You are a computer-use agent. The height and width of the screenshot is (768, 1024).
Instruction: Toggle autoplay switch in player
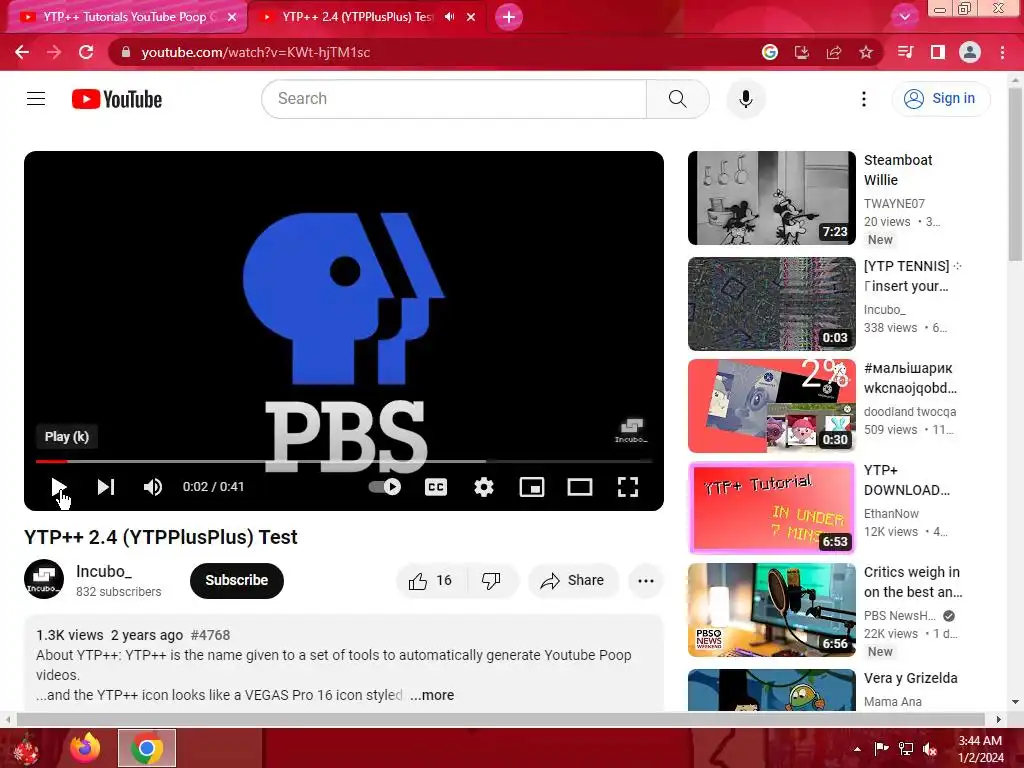click(385, 487)
